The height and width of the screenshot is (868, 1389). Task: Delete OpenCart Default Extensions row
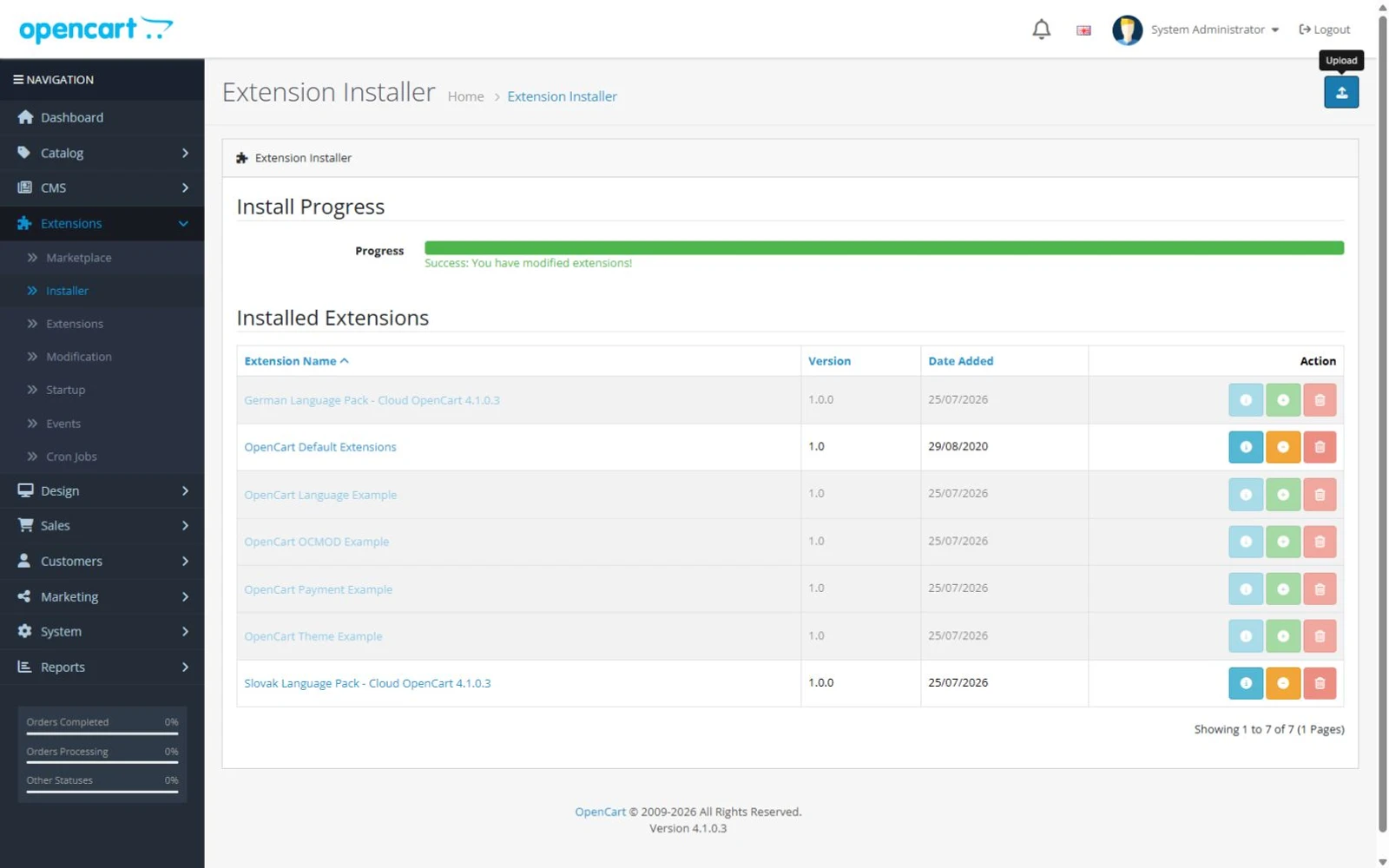(x=1320, y=447)
